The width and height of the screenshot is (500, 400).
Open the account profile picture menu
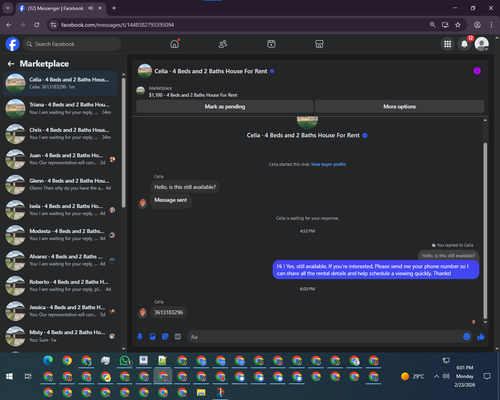(482, 44)
